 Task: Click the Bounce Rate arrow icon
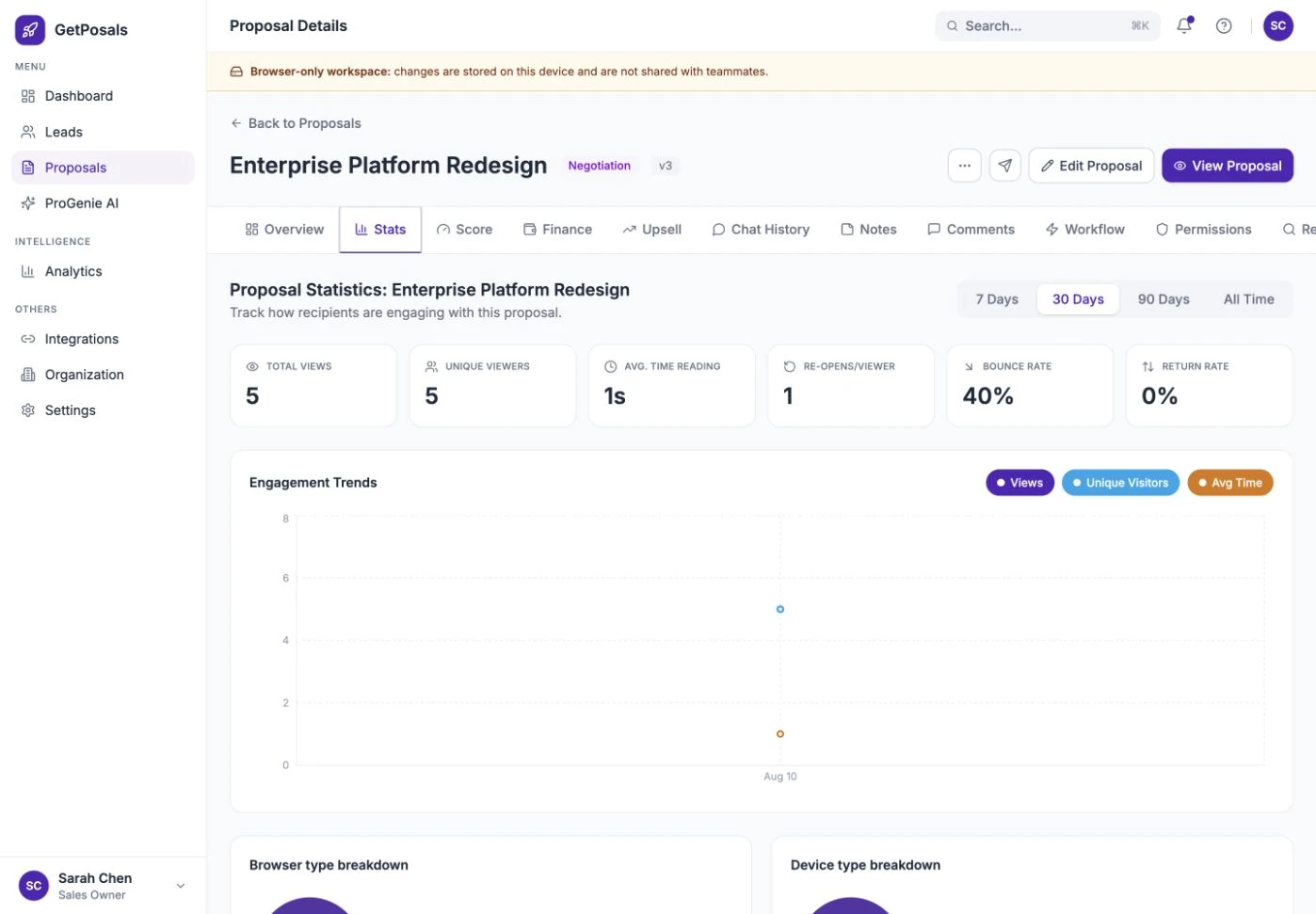tap(969, 366)
